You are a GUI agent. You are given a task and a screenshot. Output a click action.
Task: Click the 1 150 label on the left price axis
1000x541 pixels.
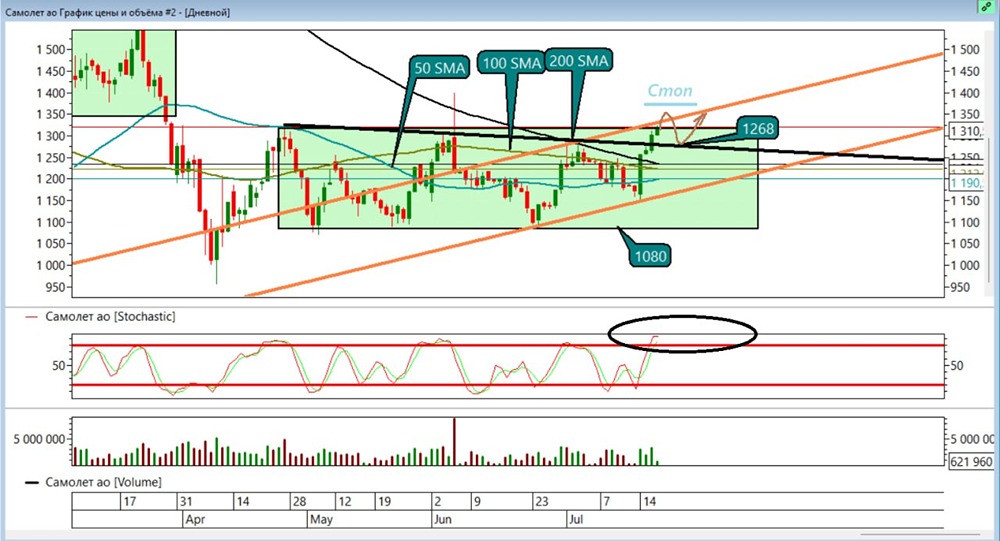pyautogui.click(x=50, y=201)
